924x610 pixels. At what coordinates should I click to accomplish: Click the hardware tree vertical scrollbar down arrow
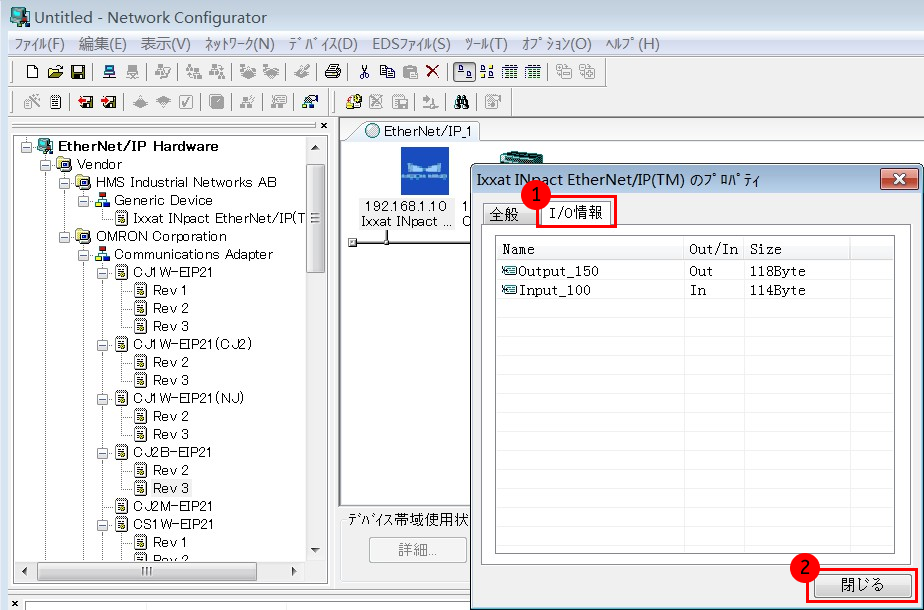coord(316,549)
